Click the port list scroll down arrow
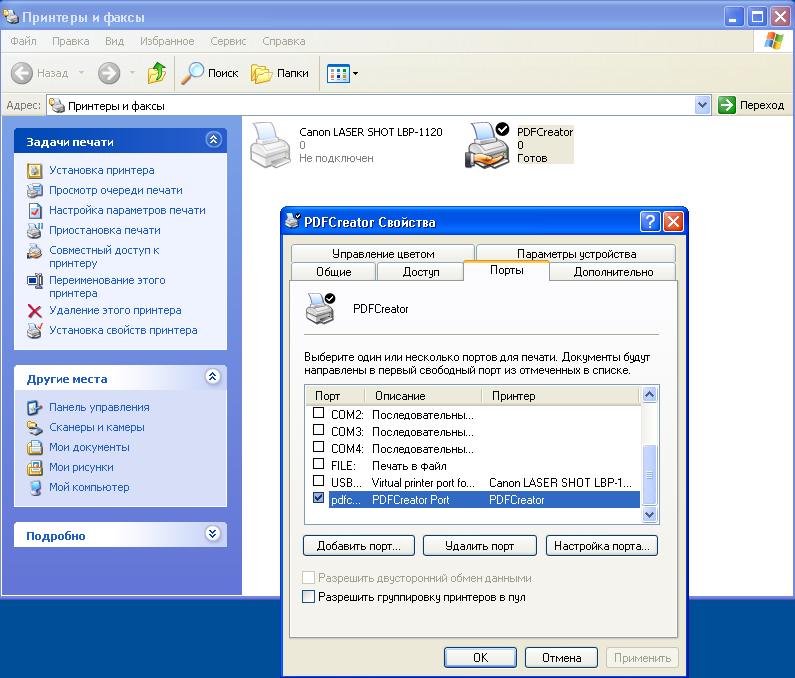This screenshot has height=678, width=795. pyautogui.click(x=649, y=514)
